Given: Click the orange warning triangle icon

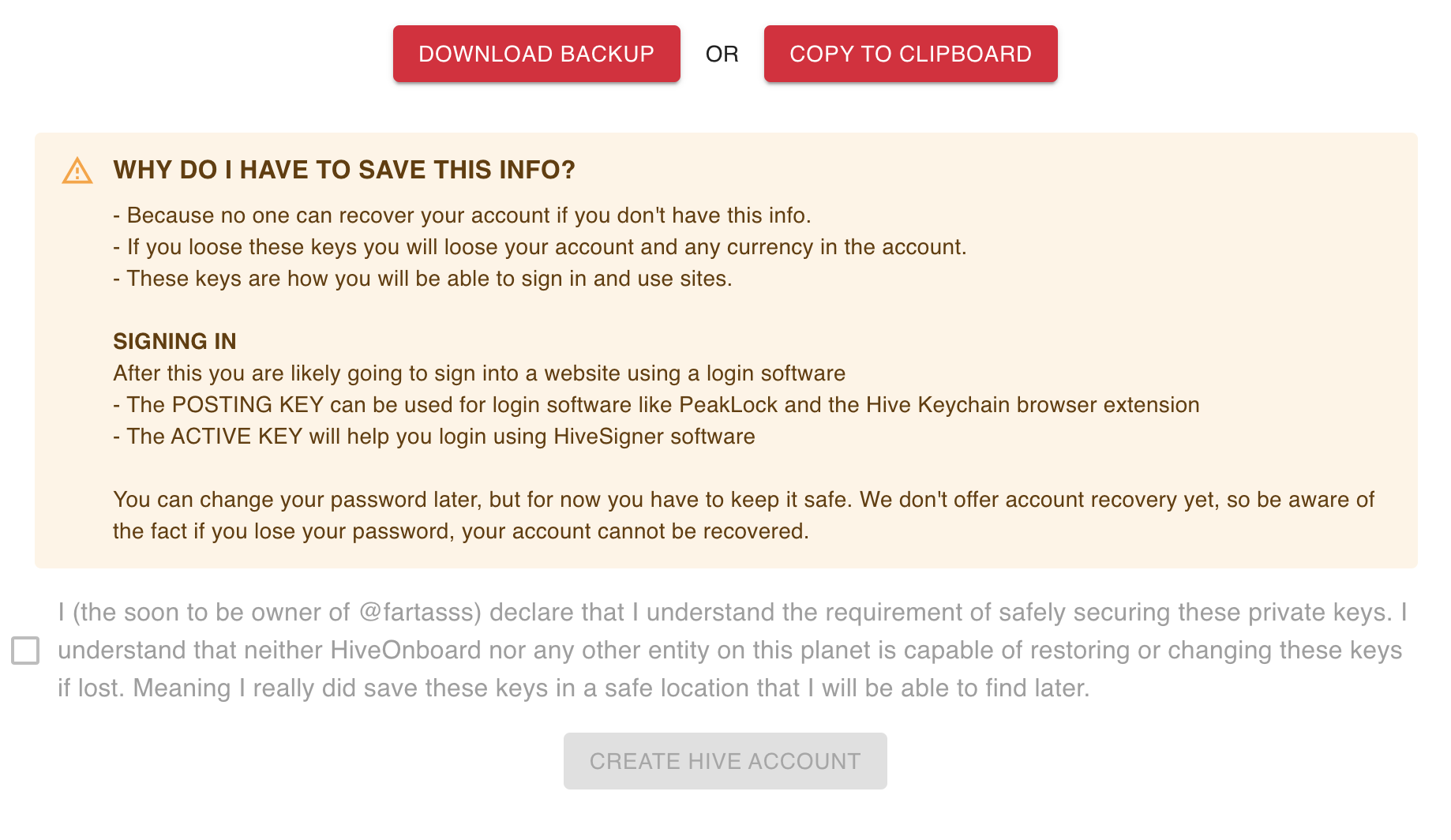Looking at the screenshot, I should [x=77, y=171].
